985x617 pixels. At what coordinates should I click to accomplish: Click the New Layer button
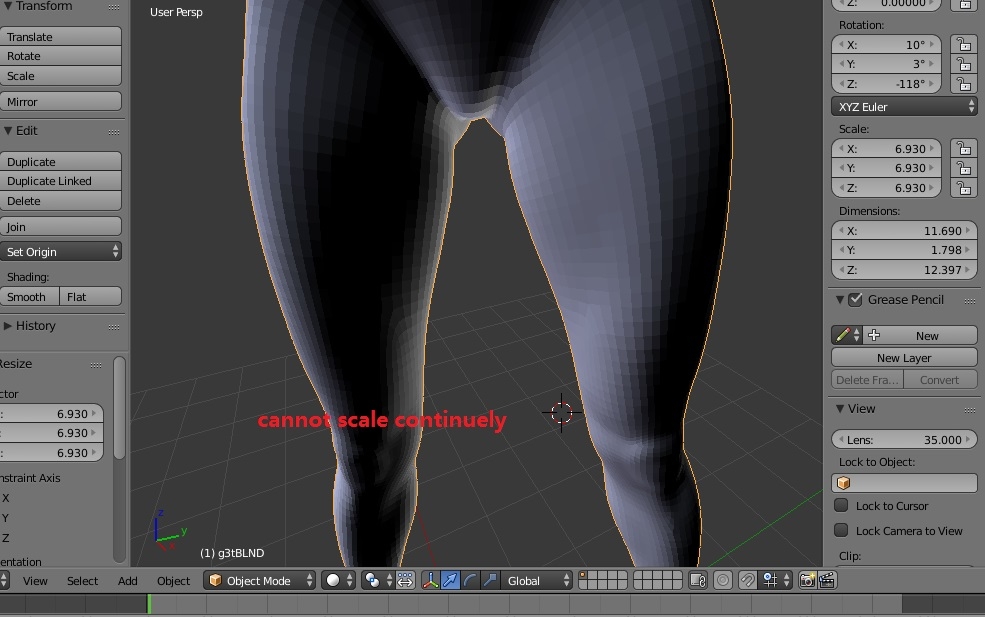[904, 358]
